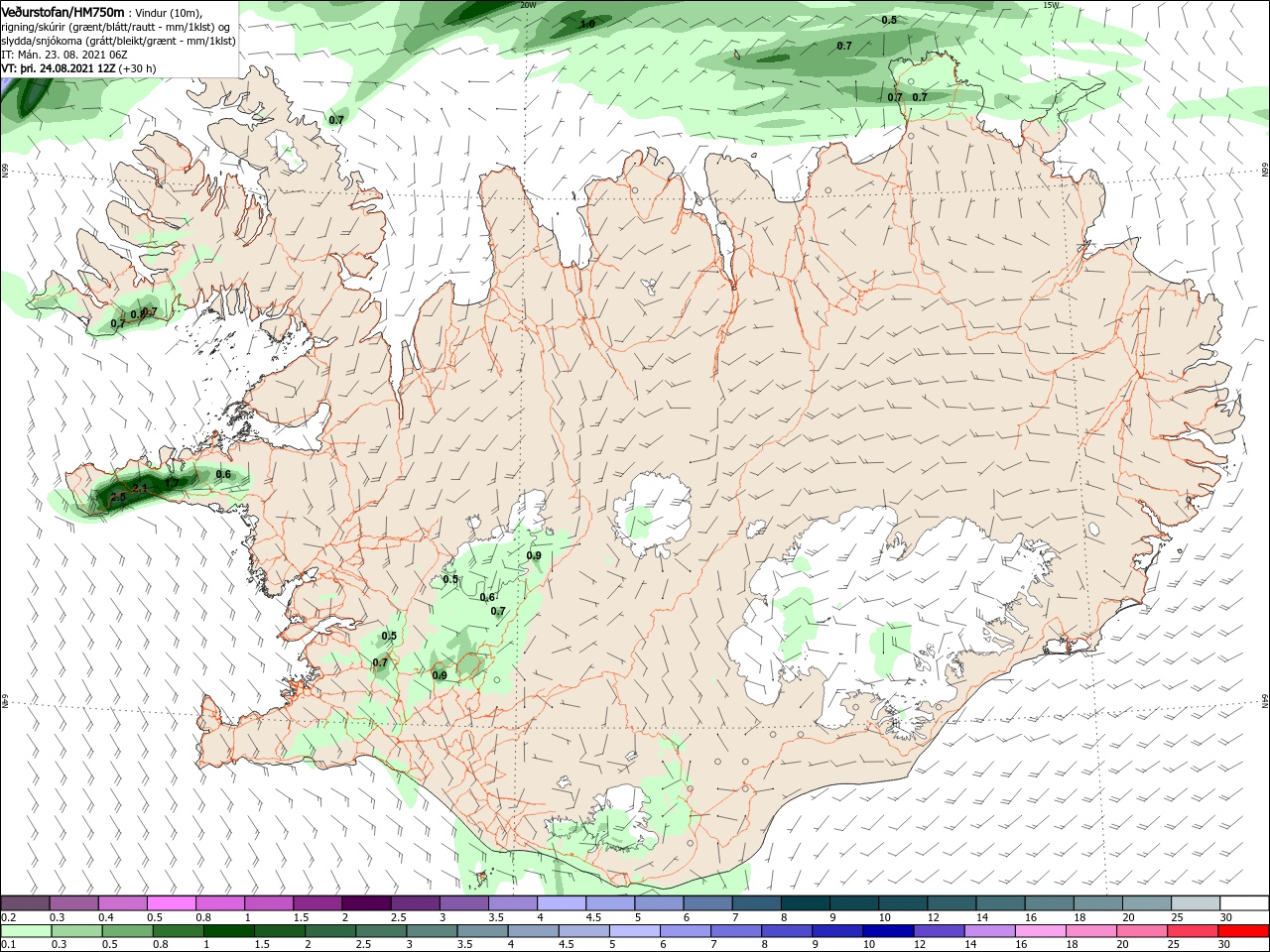Viewport: 1270px width, 952px height.
Task: Click the '(+30 h)' forecast offset text
Action: (137, 69)
